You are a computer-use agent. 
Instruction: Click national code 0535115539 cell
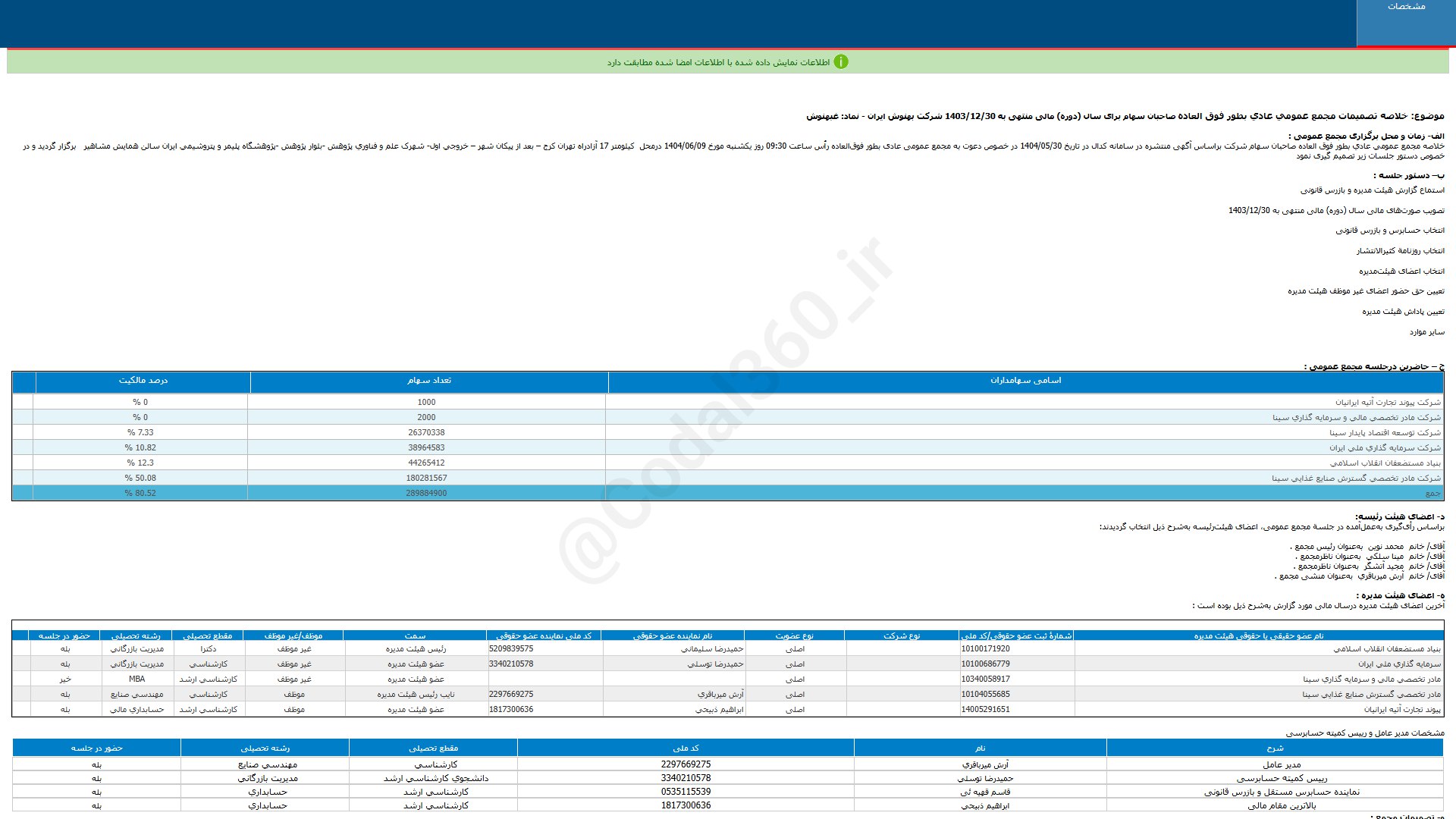point(685,792)
